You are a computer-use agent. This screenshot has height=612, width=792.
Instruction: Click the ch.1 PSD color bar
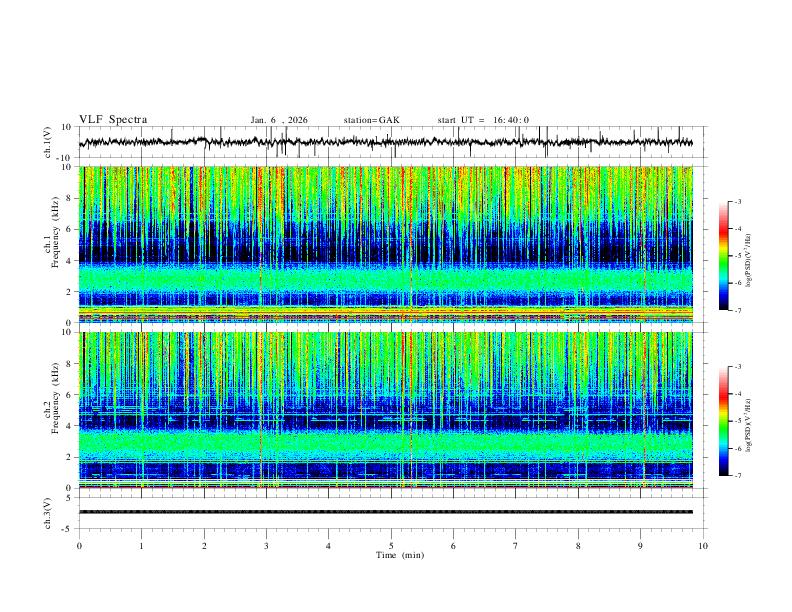[723, 256]
